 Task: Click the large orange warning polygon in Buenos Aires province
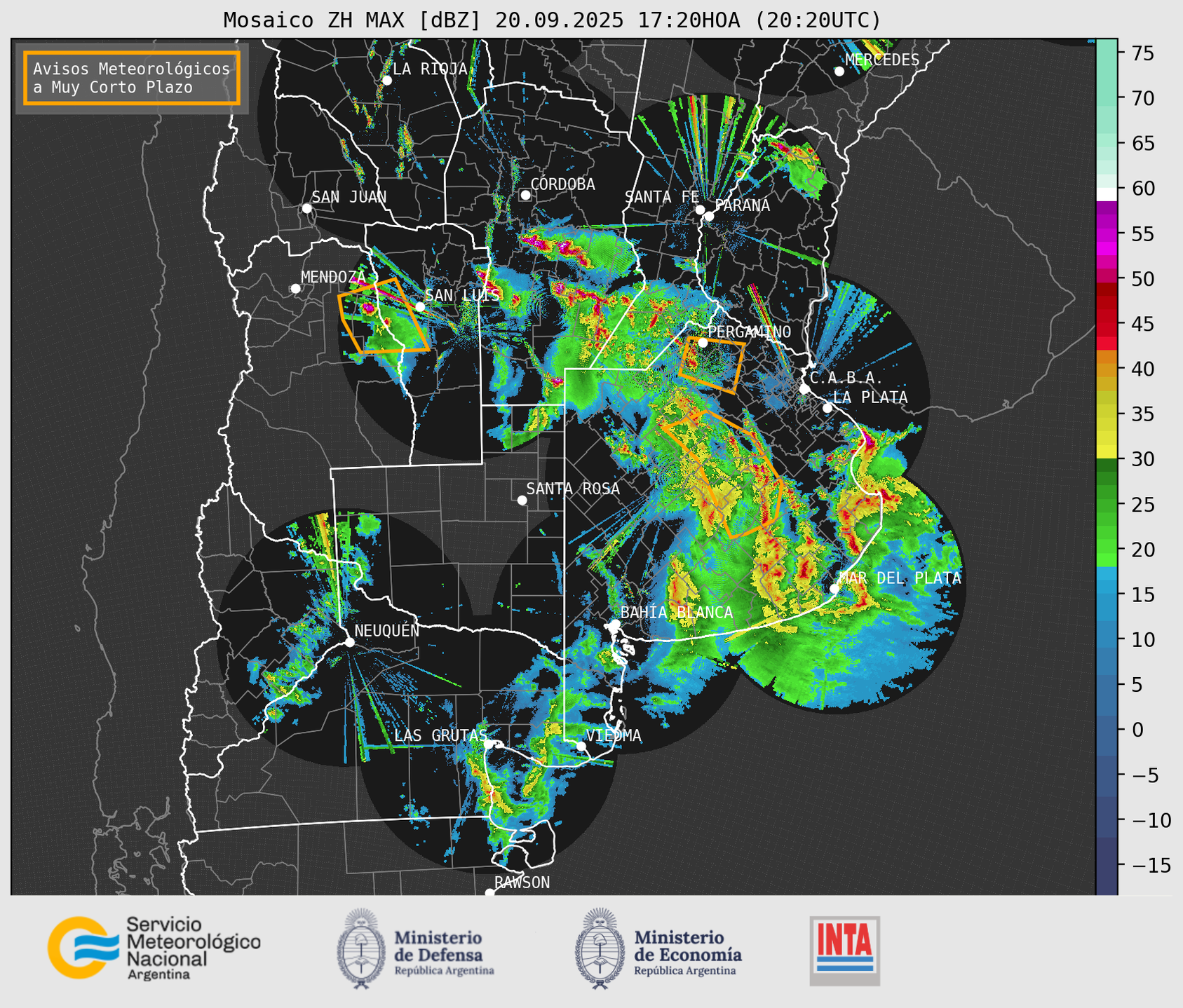tap(722, 475)
